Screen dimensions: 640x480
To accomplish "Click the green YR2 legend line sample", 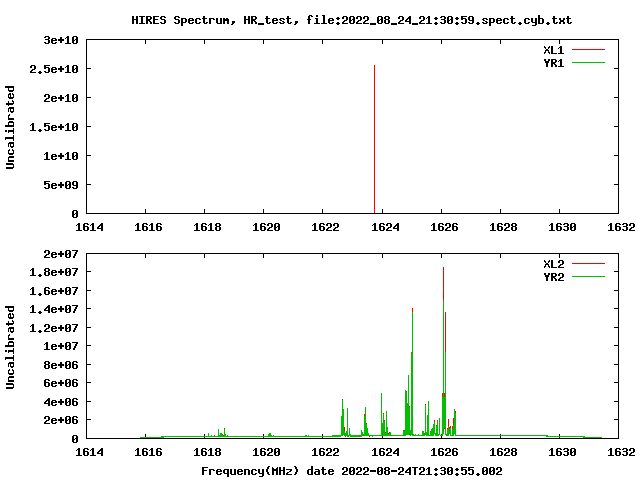I will click(588, 277).
